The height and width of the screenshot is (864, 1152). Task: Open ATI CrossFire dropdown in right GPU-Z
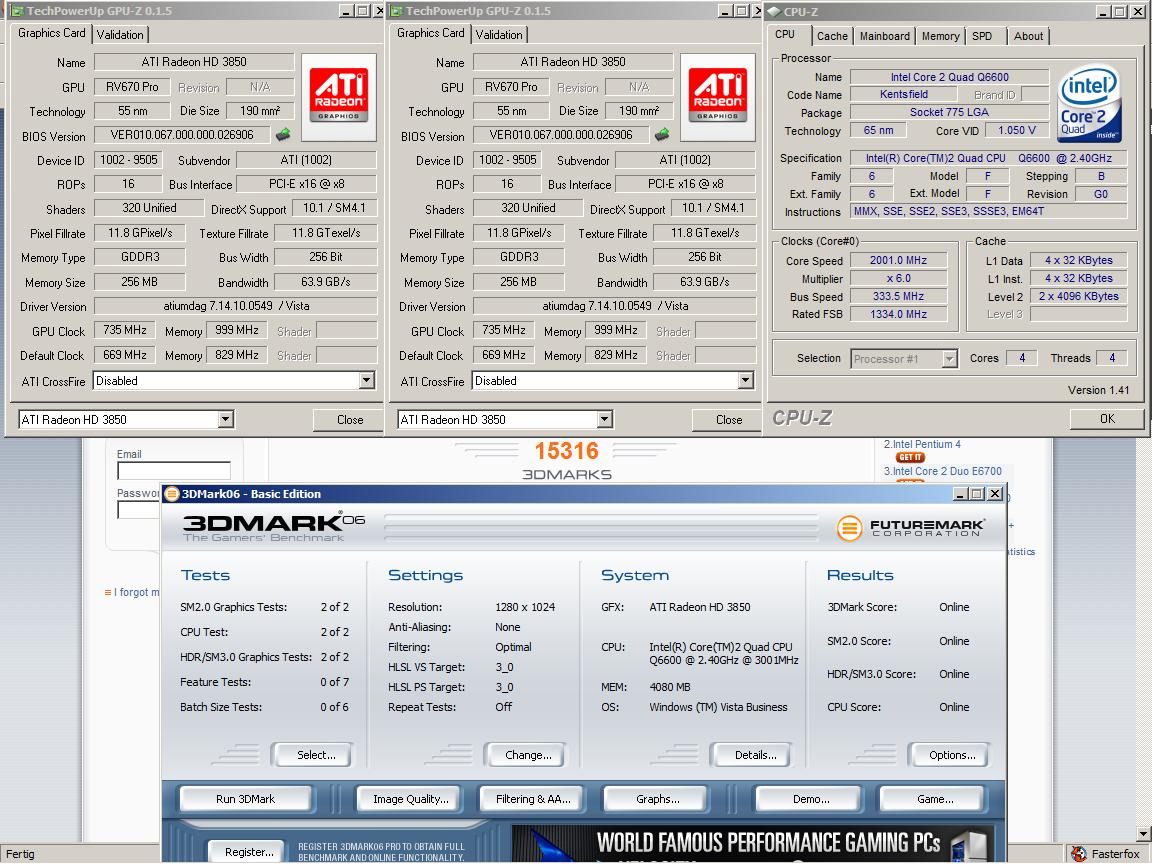click(x=746, y=381)
